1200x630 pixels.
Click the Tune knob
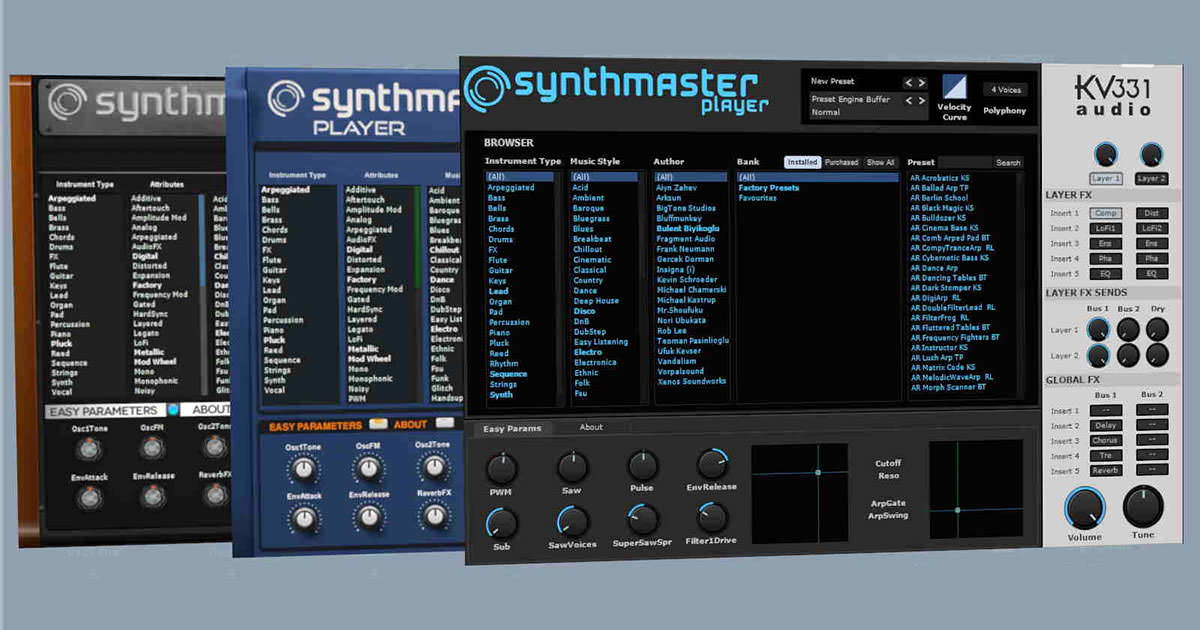click(1143, 508)
